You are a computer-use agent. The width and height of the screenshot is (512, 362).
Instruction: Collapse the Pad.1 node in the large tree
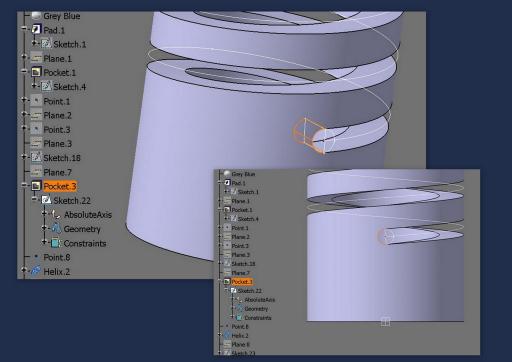[x=24, y=29]
